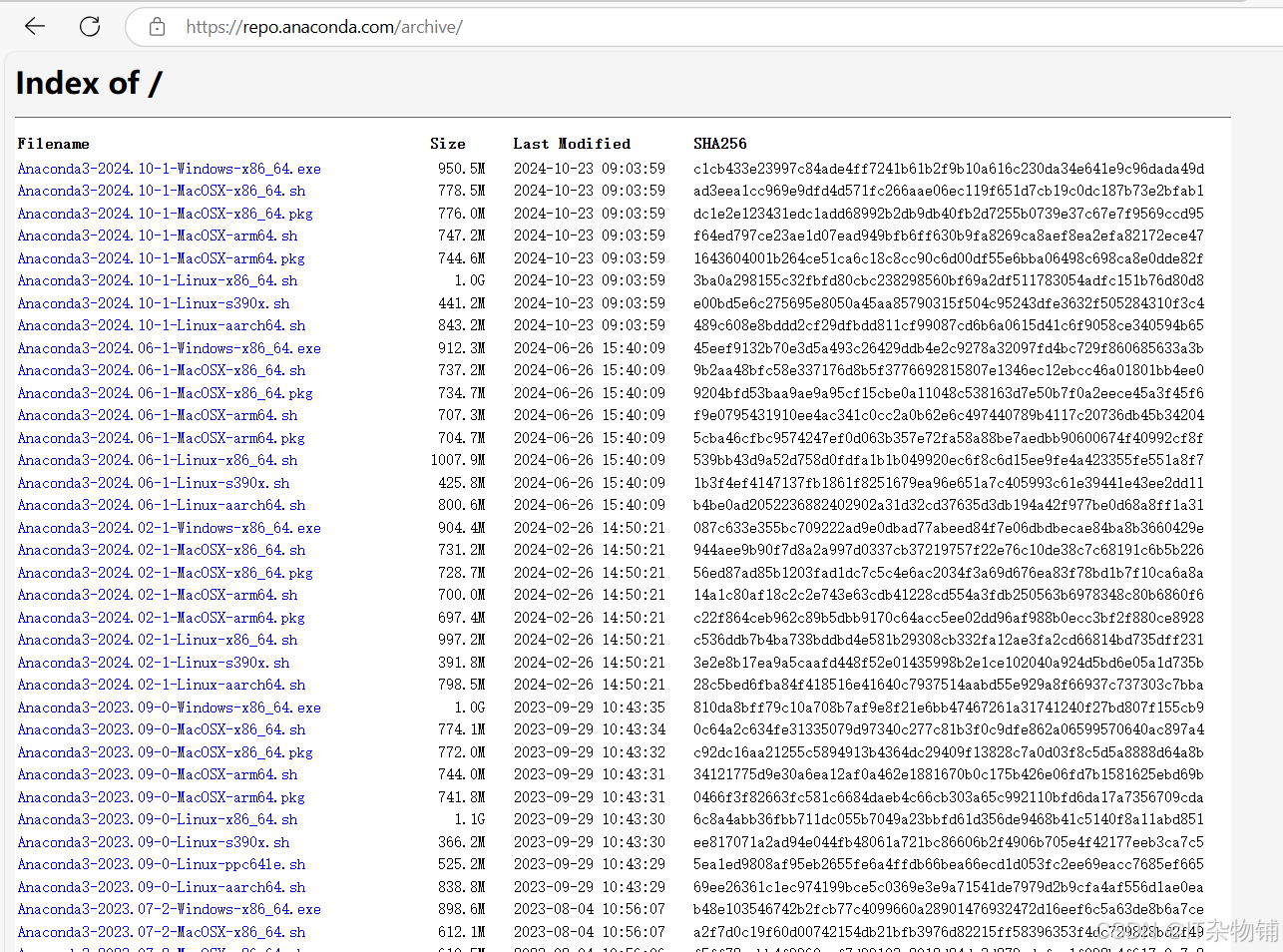
Task: Select the 950.5M size value
Action: (x=461, y=169)
